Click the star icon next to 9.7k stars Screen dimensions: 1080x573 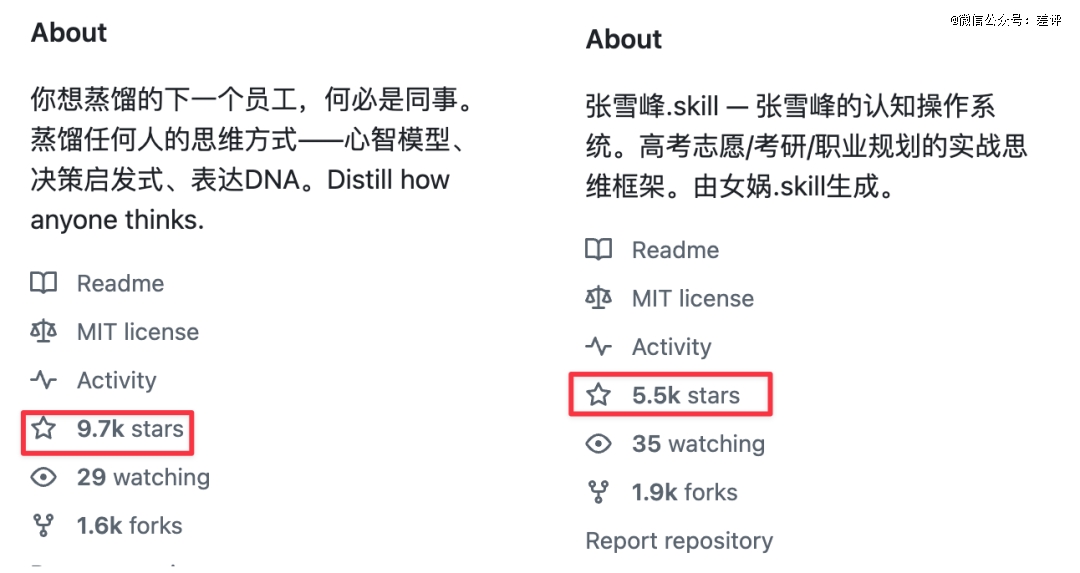click(x=43, y=430)
